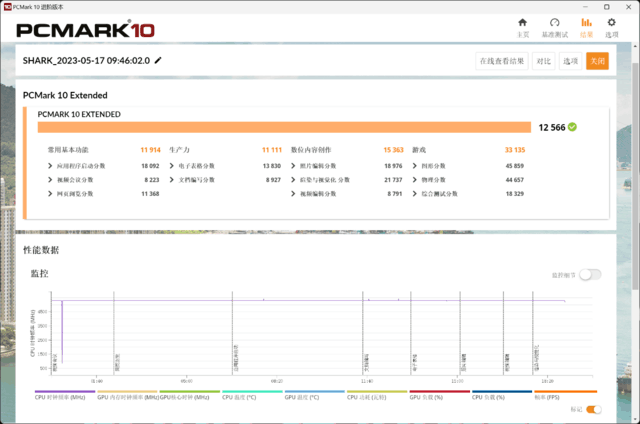Viewport: 640px width, 424px height.
Task: Click the PCMark 10 title bar icon
Action: click(7, 7)
